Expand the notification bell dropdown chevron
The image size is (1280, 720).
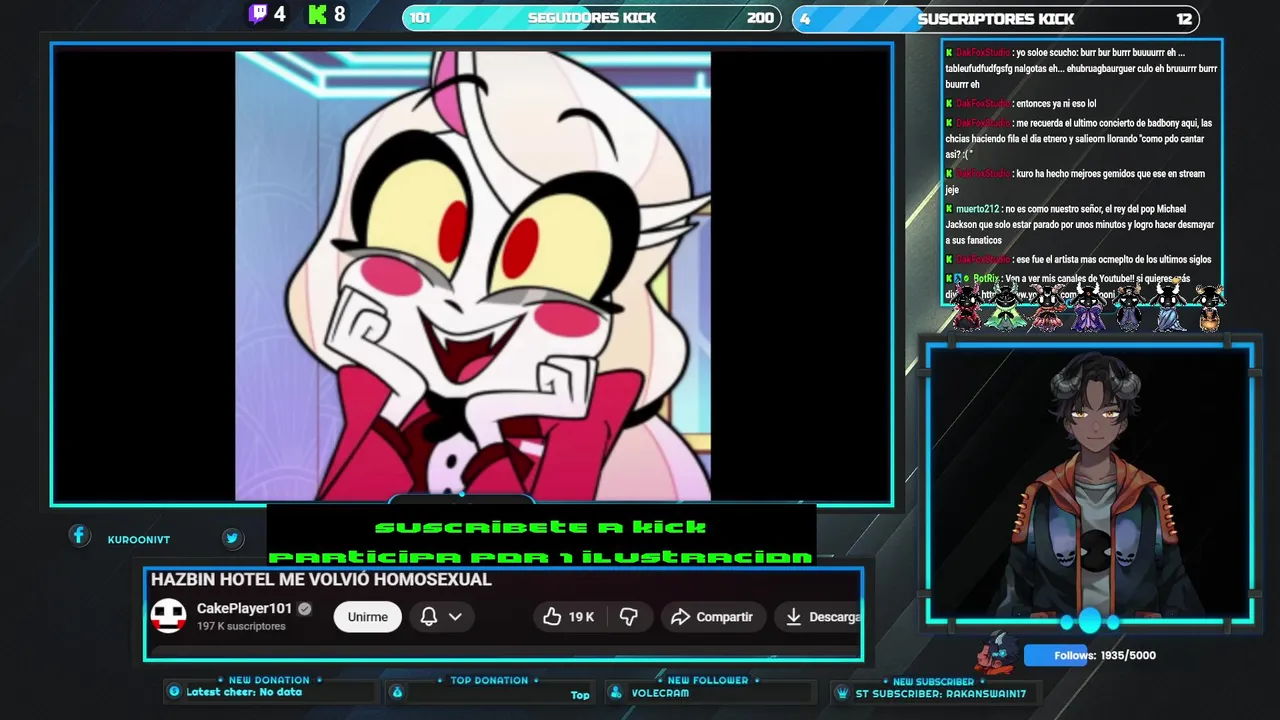pyautogui.click(x=455, y=617)
